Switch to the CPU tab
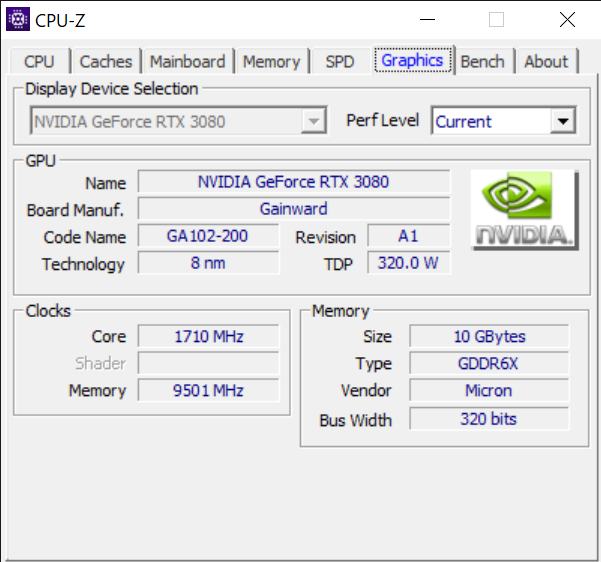Image resolution: width=601 pixels, height=562 pixels. [x=39, y=61]
